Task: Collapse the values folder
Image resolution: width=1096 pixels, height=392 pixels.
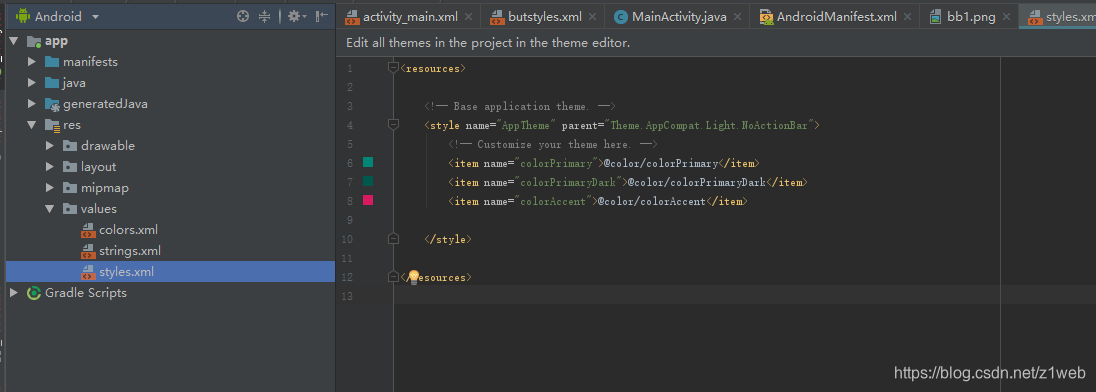Action: click(50, 209)
